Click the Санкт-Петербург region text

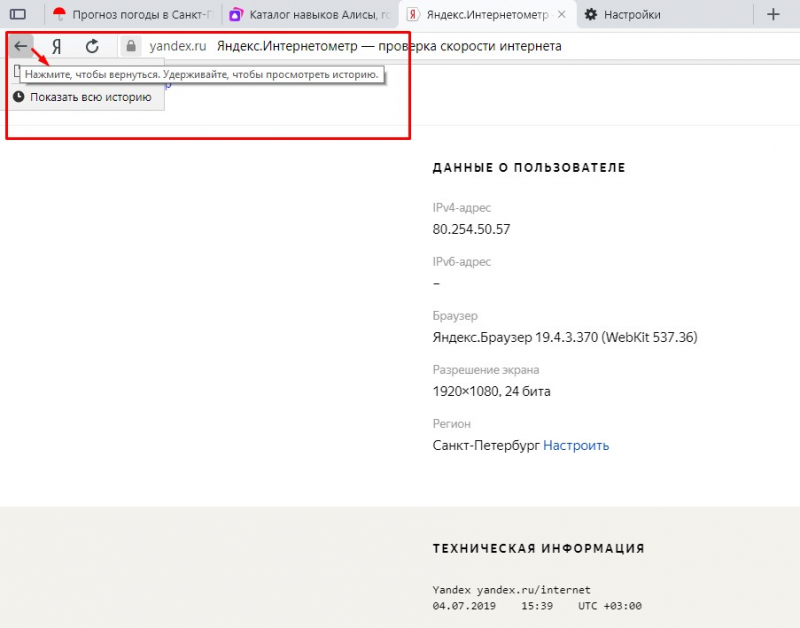[x=486, y=445]
